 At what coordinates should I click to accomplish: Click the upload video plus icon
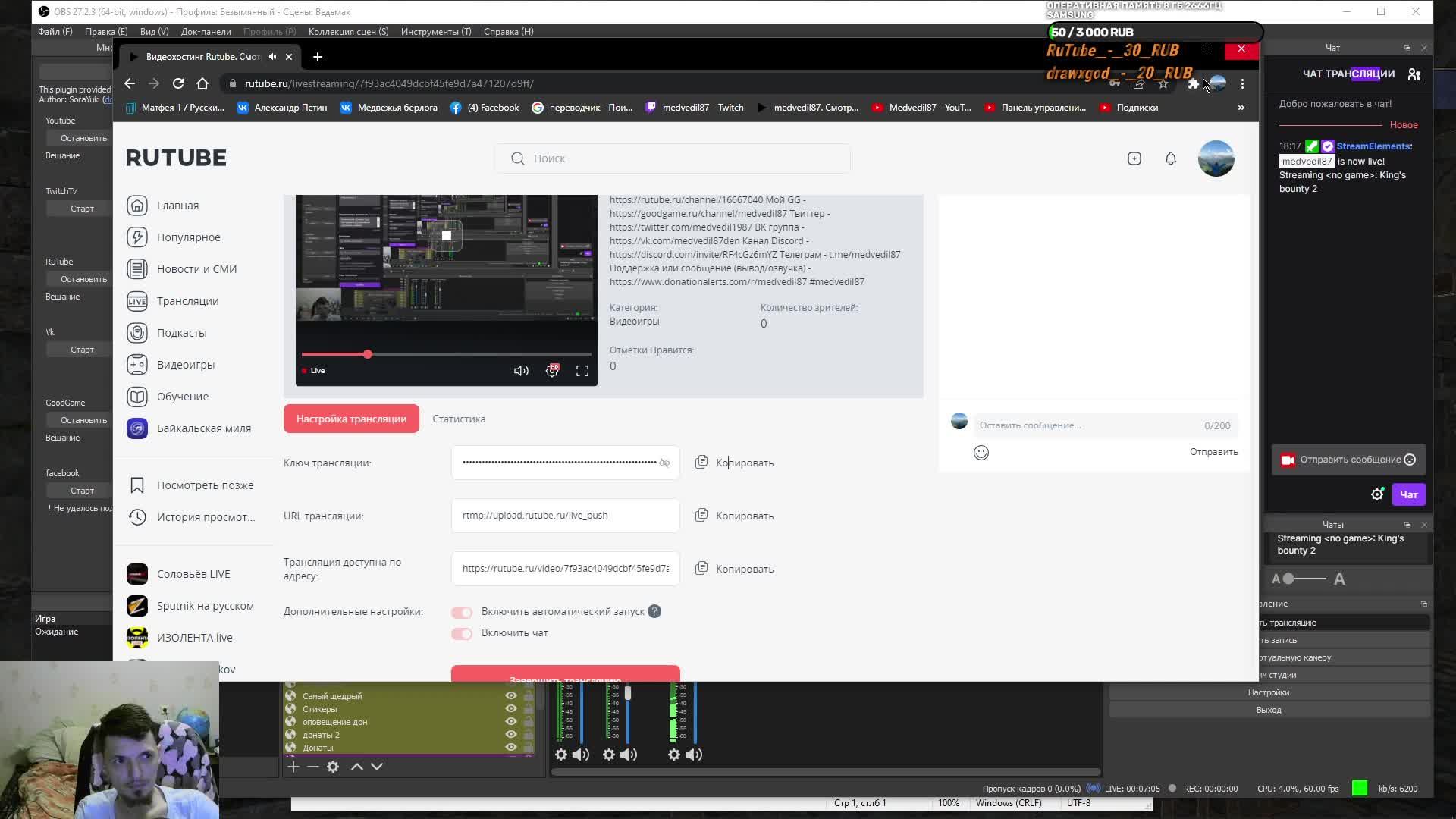coord(1134,158)
